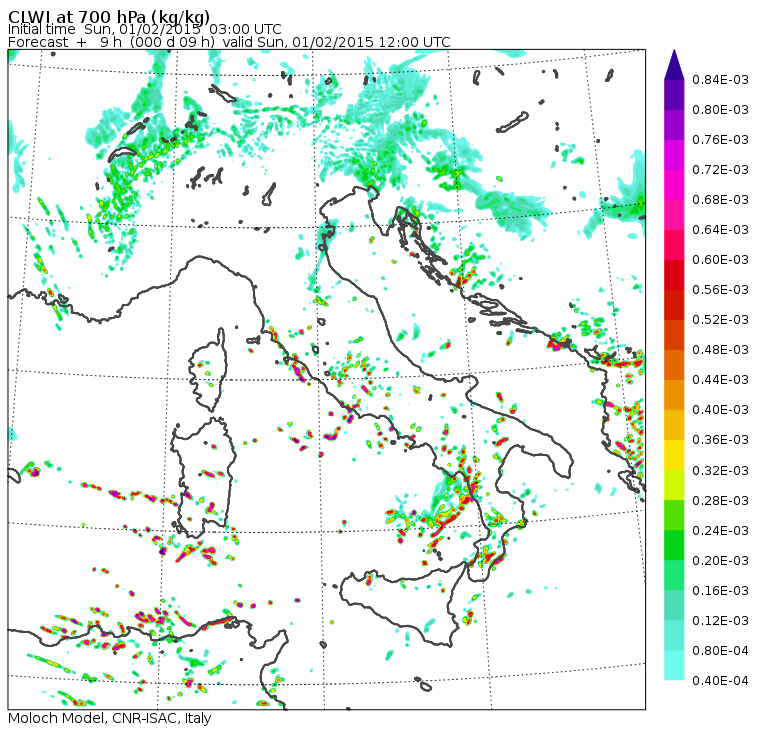Click the 0.40E-03 colorbar label
The width and height of the screenshot is (760, 731).
720,410
